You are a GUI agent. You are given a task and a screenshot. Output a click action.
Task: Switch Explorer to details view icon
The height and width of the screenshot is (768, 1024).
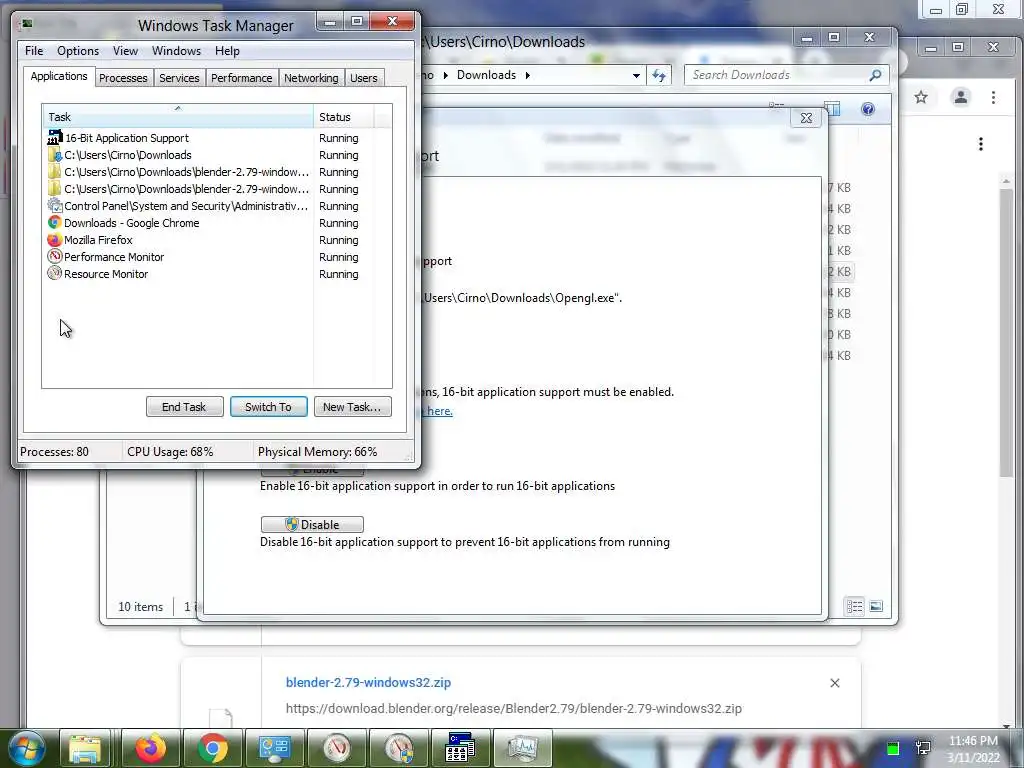[854, 607]
